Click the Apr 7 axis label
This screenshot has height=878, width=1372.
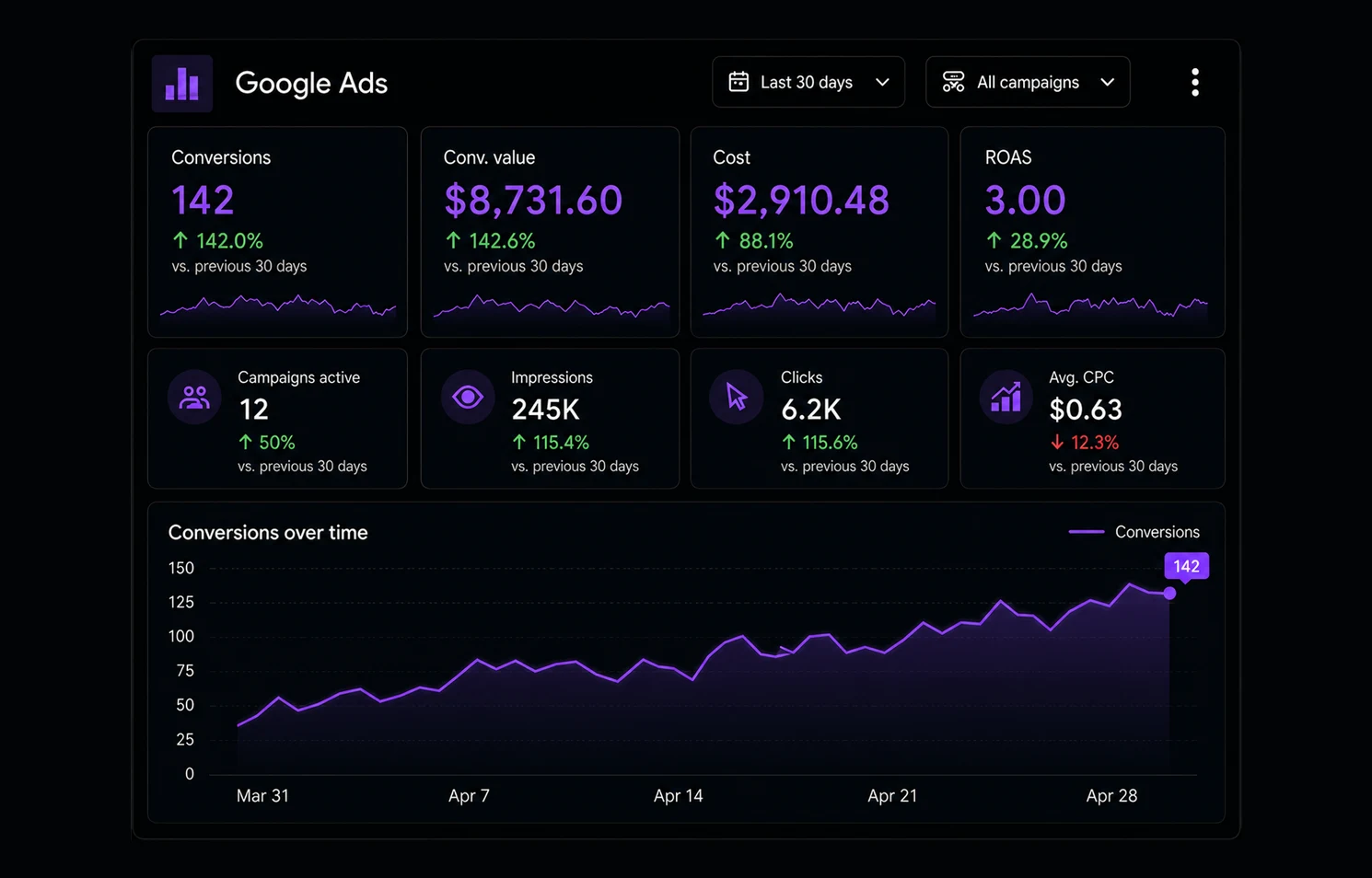469,795
